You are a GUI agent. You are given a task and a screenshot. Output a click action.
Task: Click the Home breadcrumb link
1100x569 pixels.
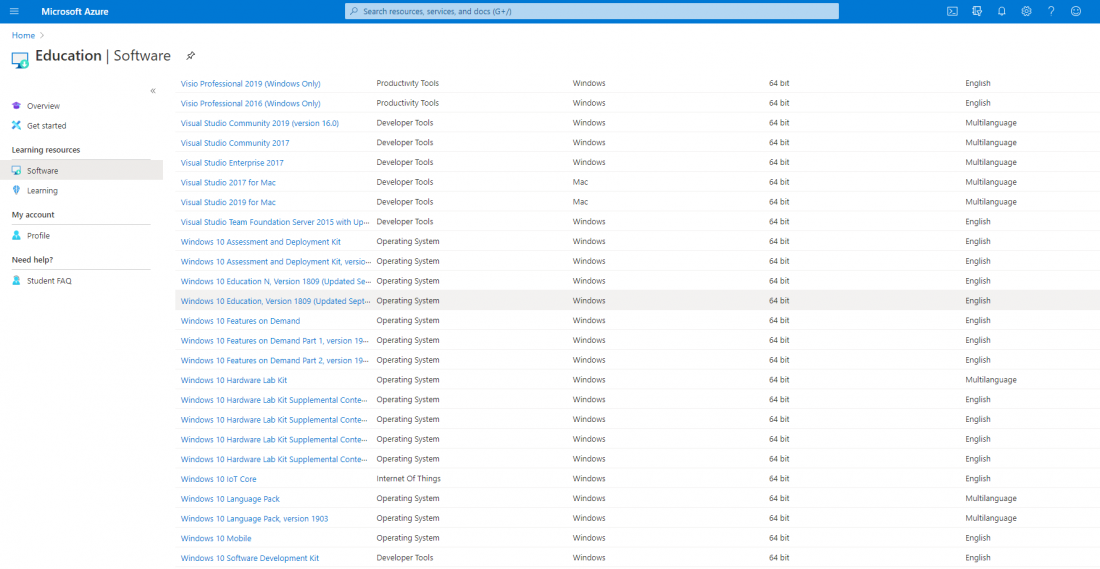(23, 35)
